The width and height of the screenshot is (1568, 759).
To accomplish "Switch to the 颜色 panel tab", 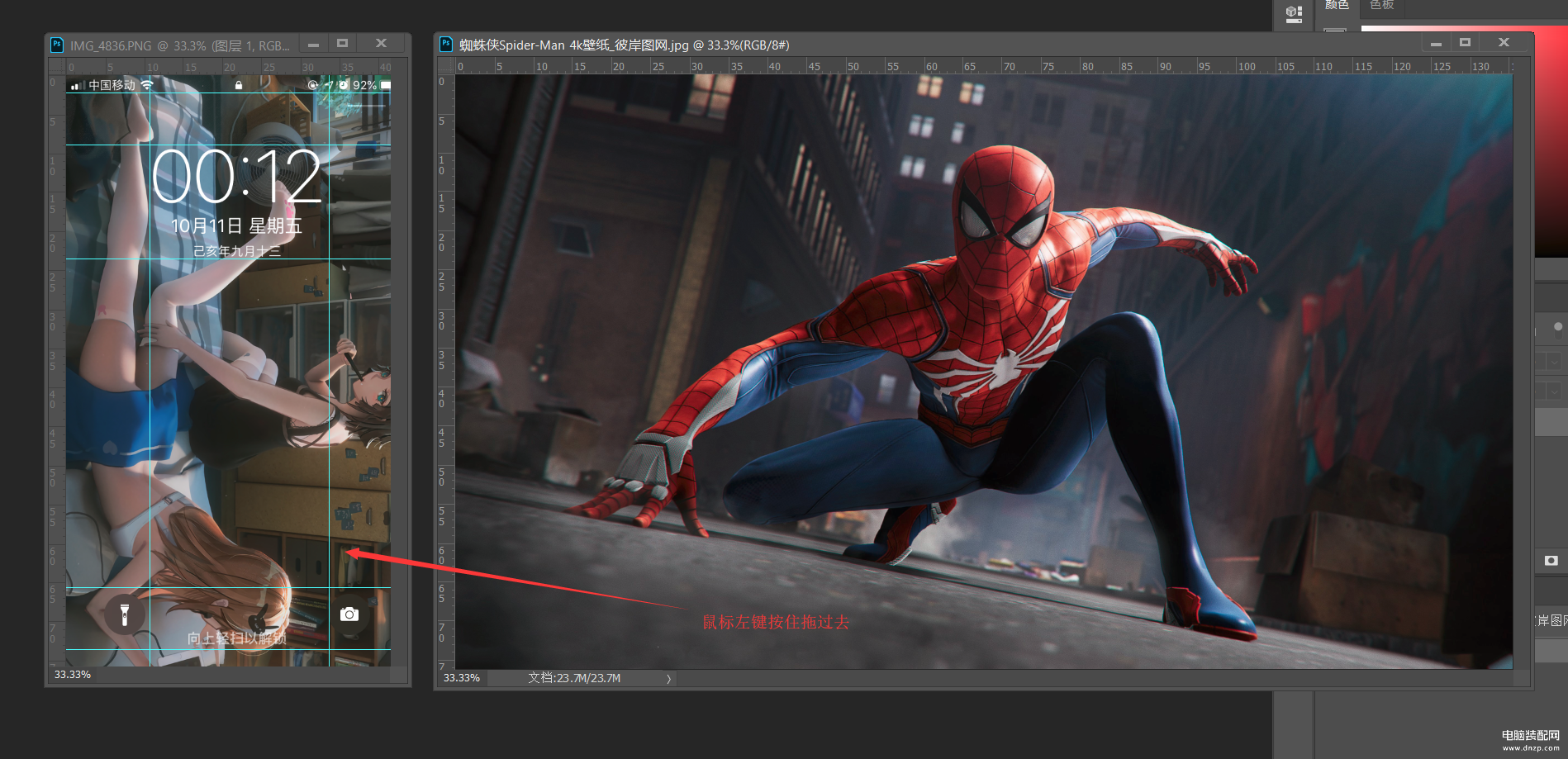I will coord(1337,5).
